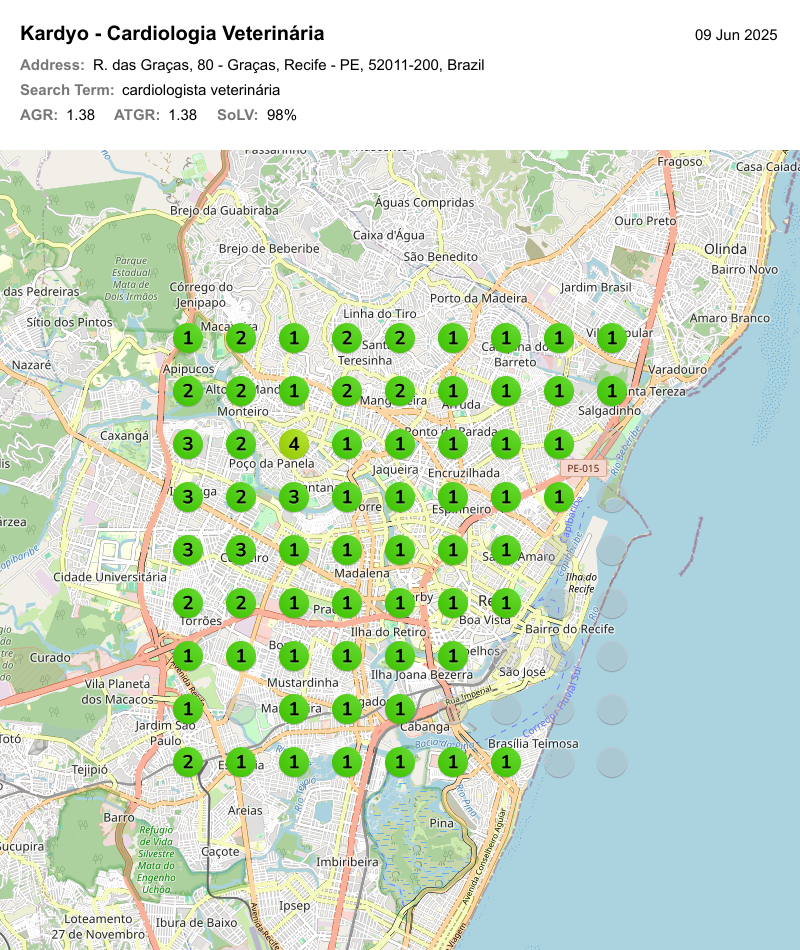The image size is (800, 950).
Task: Select the rank 3 marker beside Caxangá
Action: pos(187,443)
